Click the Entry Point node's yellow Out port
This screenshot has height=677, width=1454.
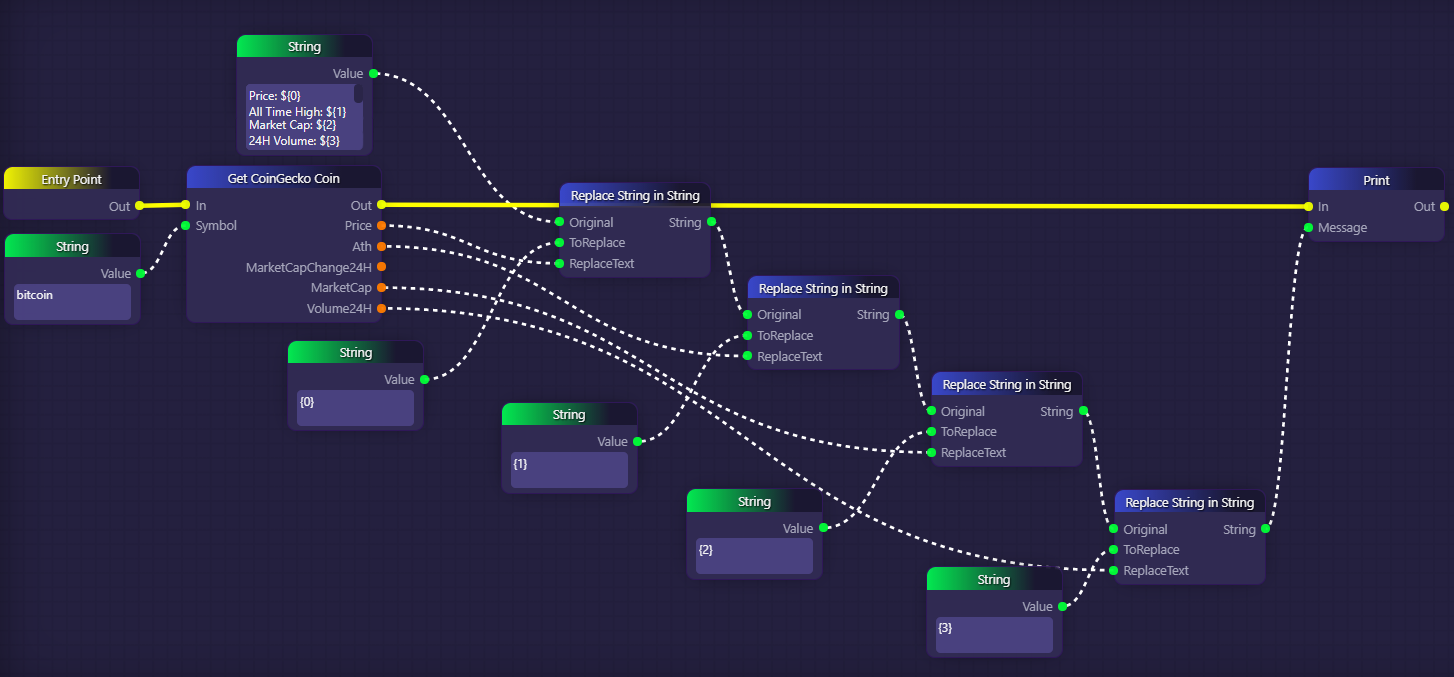coord(139,206)
